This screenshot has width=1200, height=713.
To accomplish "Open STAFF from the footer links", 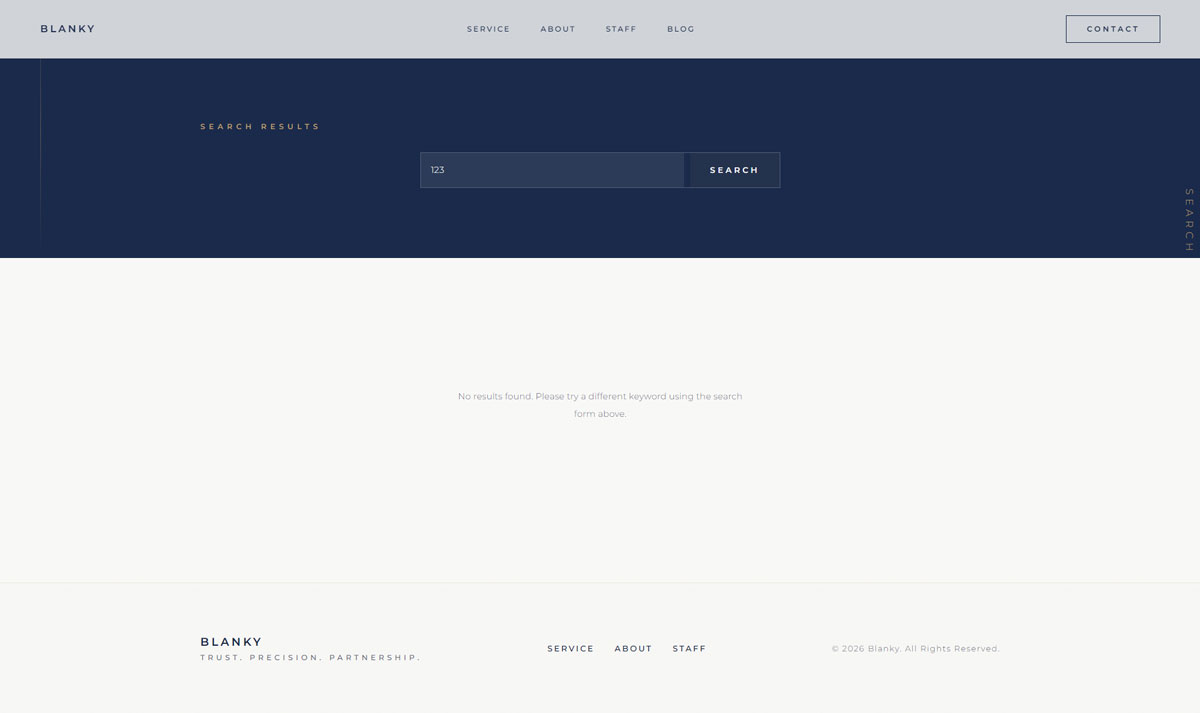I will point(689,648).
